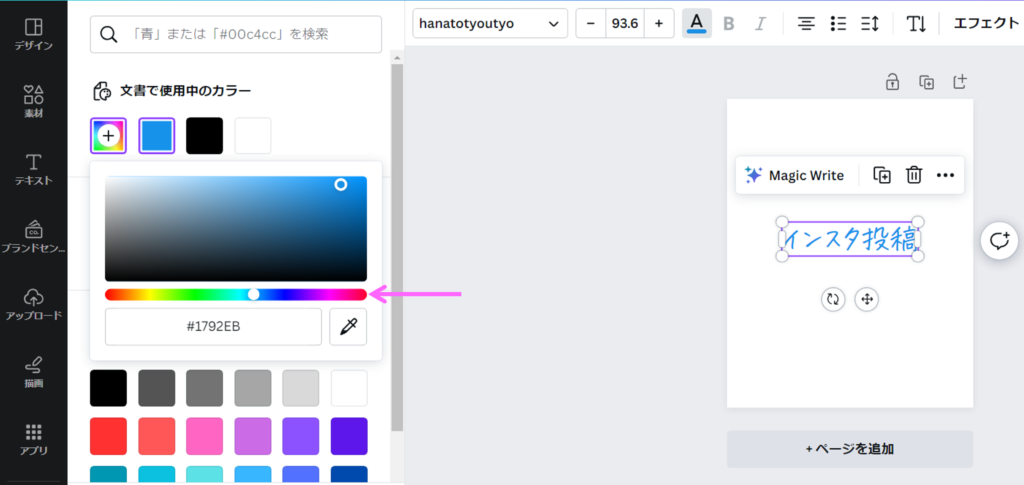Click the duplicate icon beside Magic Write
Image resolution: width=1024 pixels, height=485 pixels.
tap(882, 175)
